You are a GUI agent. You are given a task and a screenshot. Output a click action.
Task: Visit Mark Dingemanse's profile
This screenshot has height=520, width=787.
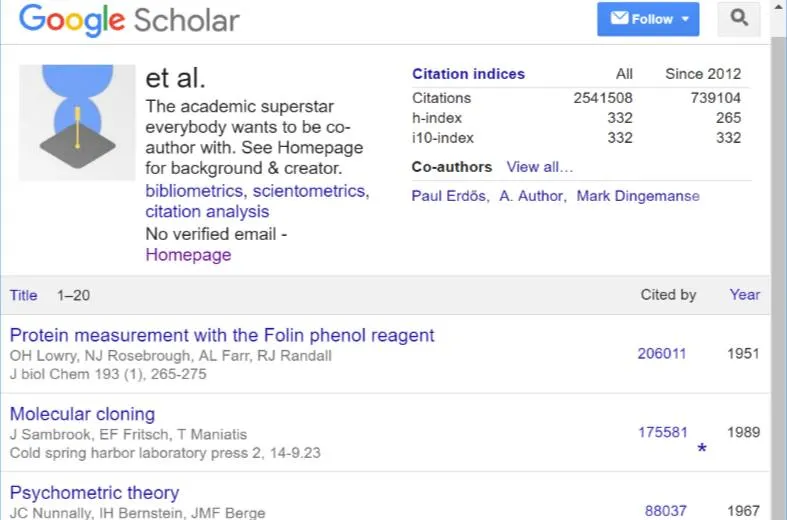[637, 196]
